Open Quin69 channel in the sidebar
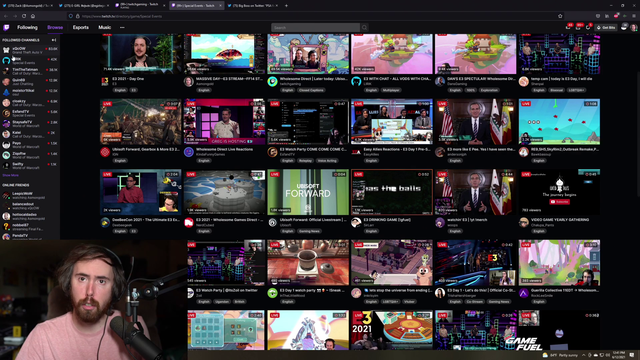 pyautogui.click(x=30, y=82)
